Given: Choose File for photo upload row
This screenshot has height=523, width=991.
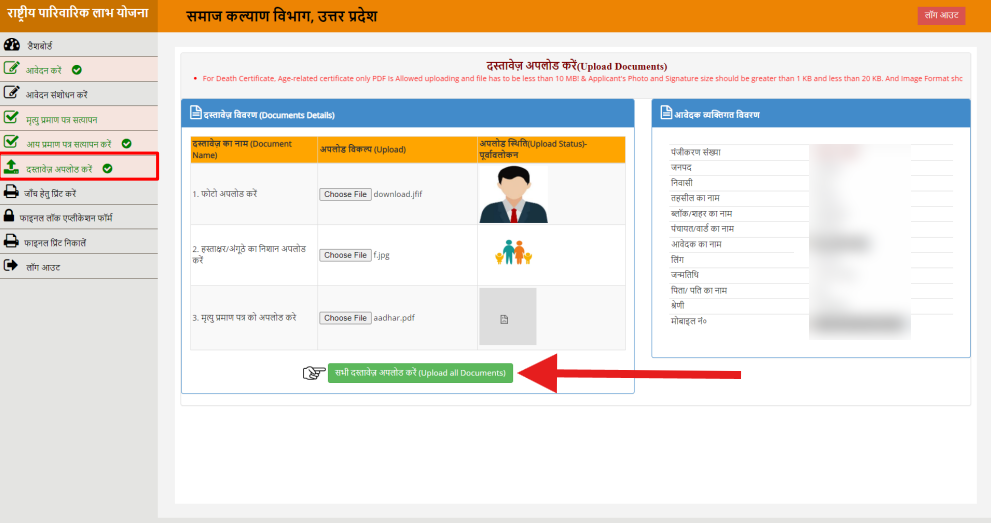Looking at the screenshot, I should pyautogui.click(x=345, y=195).
